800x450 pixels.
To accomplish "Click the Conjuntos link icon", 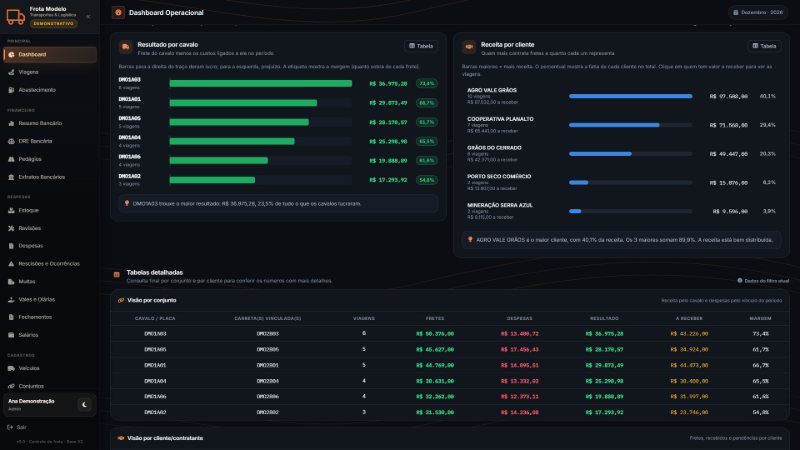I will (11, 386).
